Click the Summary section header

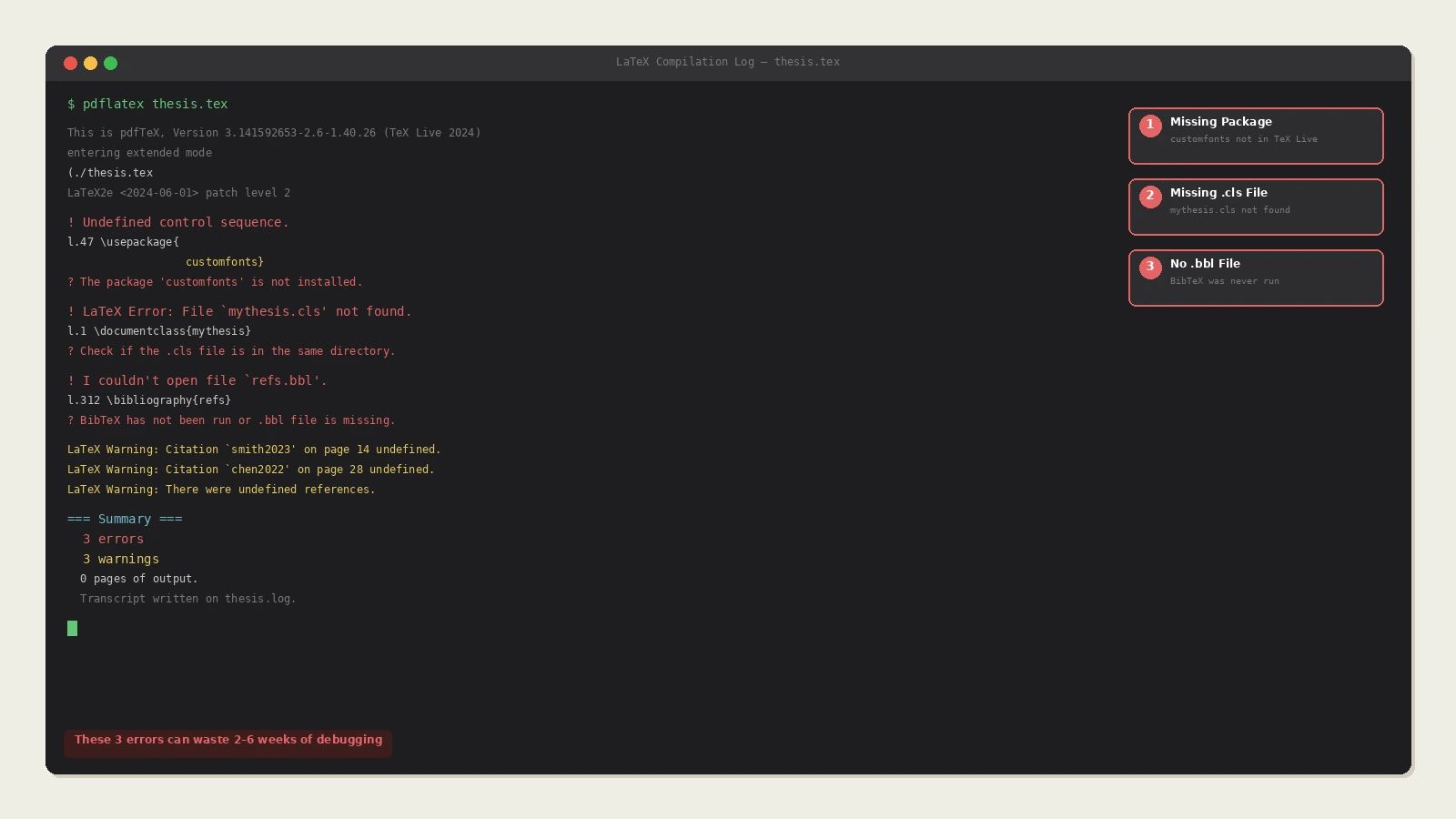tap(125, 519)
